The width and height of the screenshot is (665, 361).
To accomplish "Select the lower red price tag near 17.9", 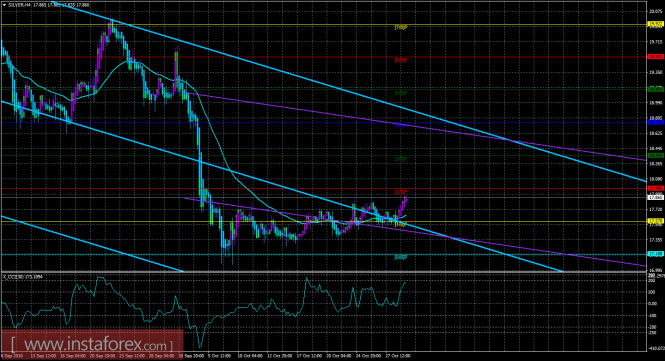I will click(x=656, y=188).
